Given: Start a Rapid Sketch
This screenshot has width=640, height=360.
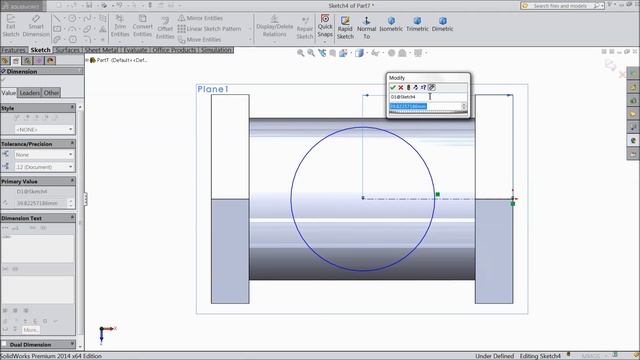Looking at the screenshot, I should tap(345, 28).
